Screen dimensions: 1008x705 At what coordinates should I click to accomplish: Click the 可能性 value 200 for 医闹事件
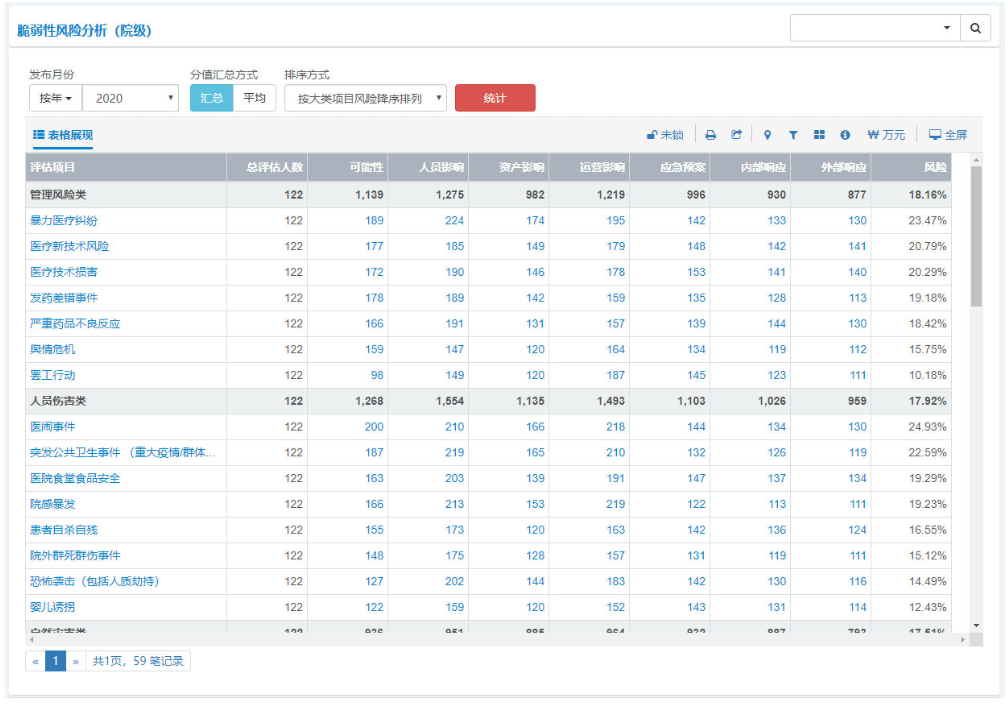(x=374, y=427)
